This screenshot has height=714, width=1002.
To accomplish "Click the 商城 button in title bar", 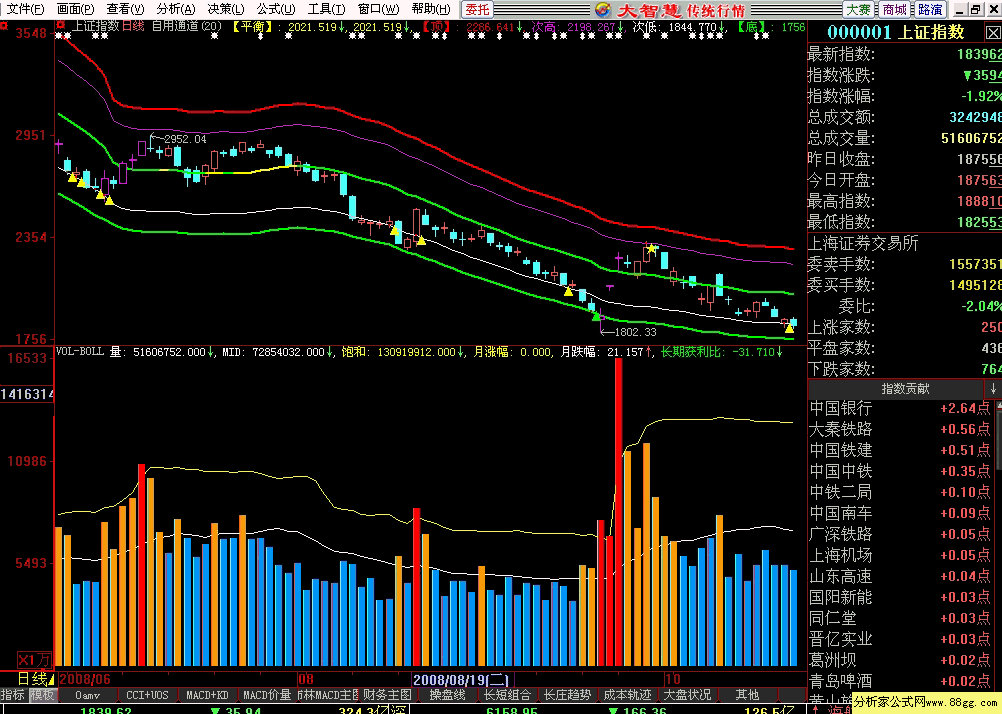I will tap(894, 10).
